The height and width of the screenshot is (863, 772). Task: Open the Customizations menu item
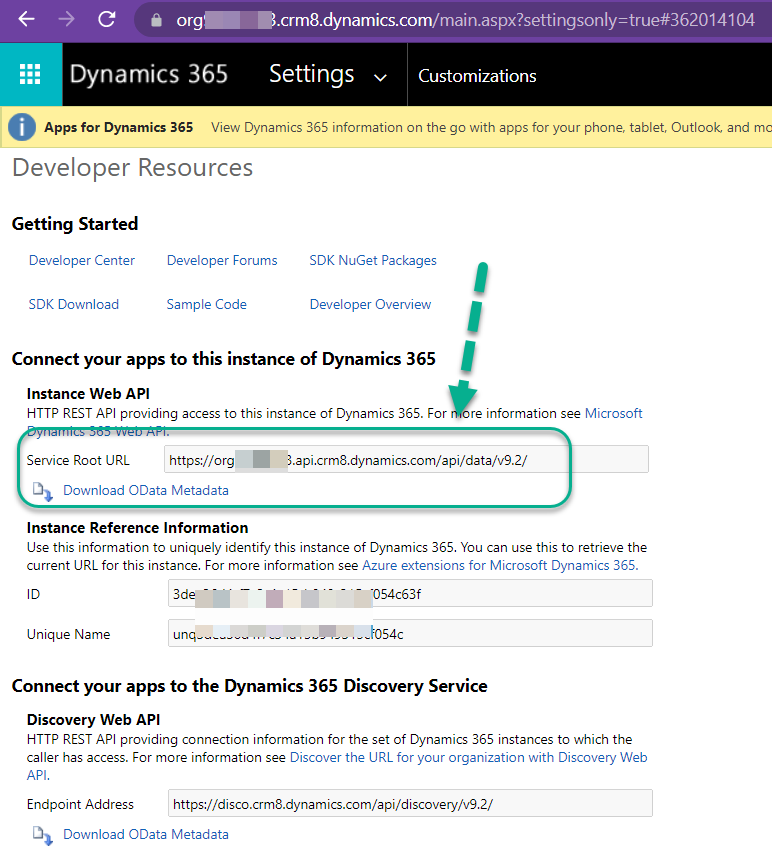(477, 76)
